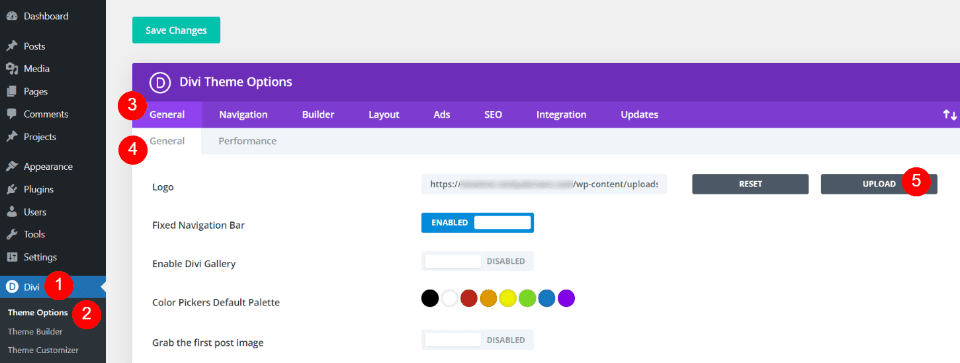Click Grab the first post image label
Screen dimensions: 960x363
click(x=208, y=343)
